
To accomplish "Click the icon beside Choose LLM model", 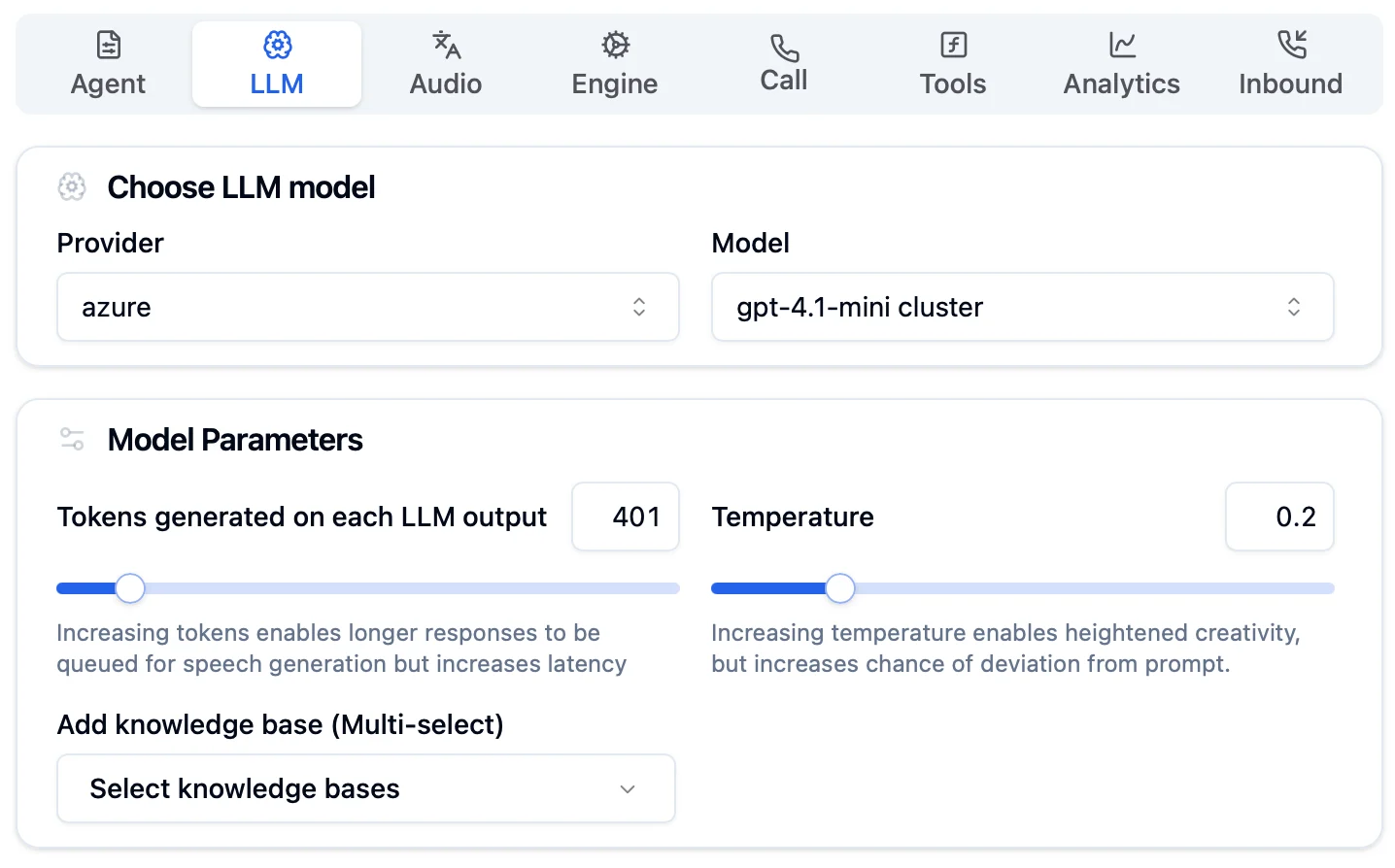I will click(72, 186).
